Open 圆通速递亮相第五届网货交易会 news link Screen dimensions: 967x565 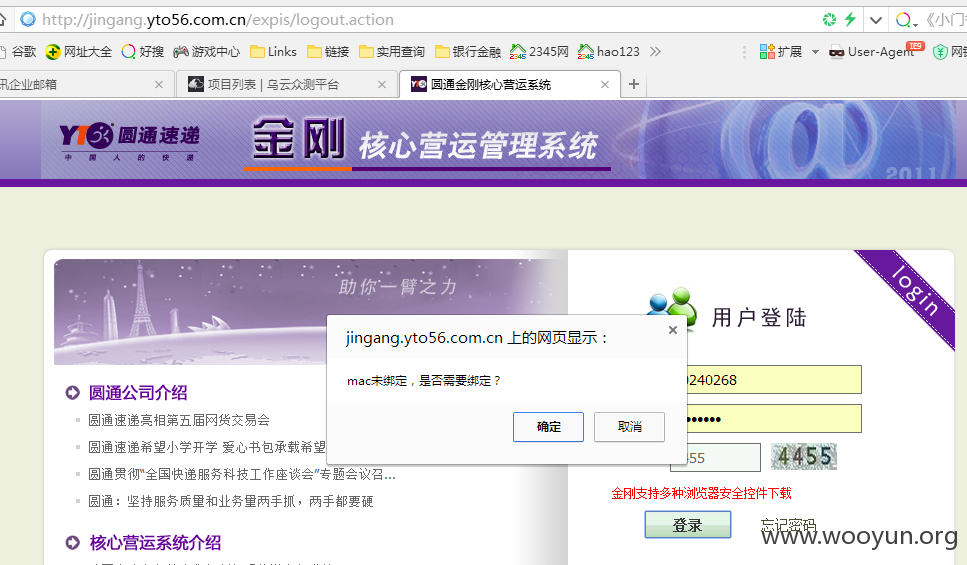[x=179, y=421]
